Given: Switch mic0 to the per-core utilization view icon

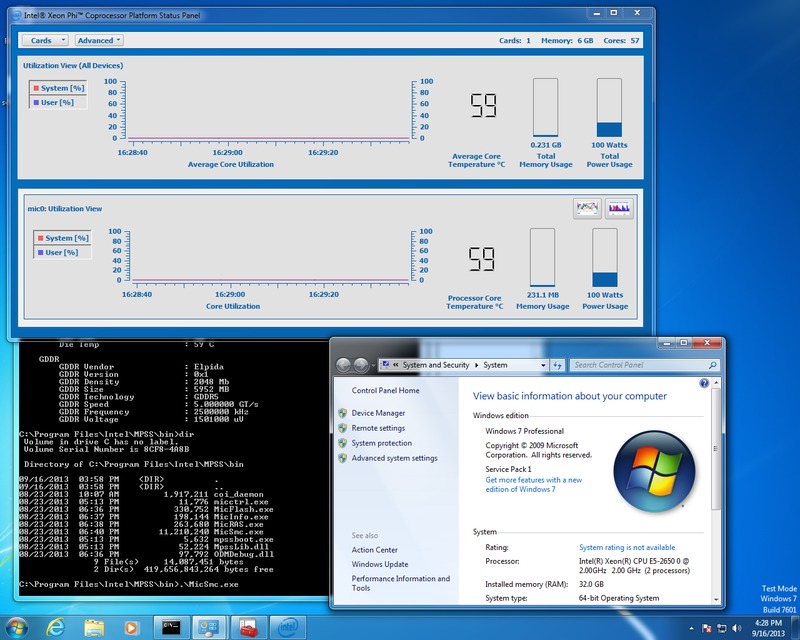Looking at the screenshot, I should (x=620, y=208).
